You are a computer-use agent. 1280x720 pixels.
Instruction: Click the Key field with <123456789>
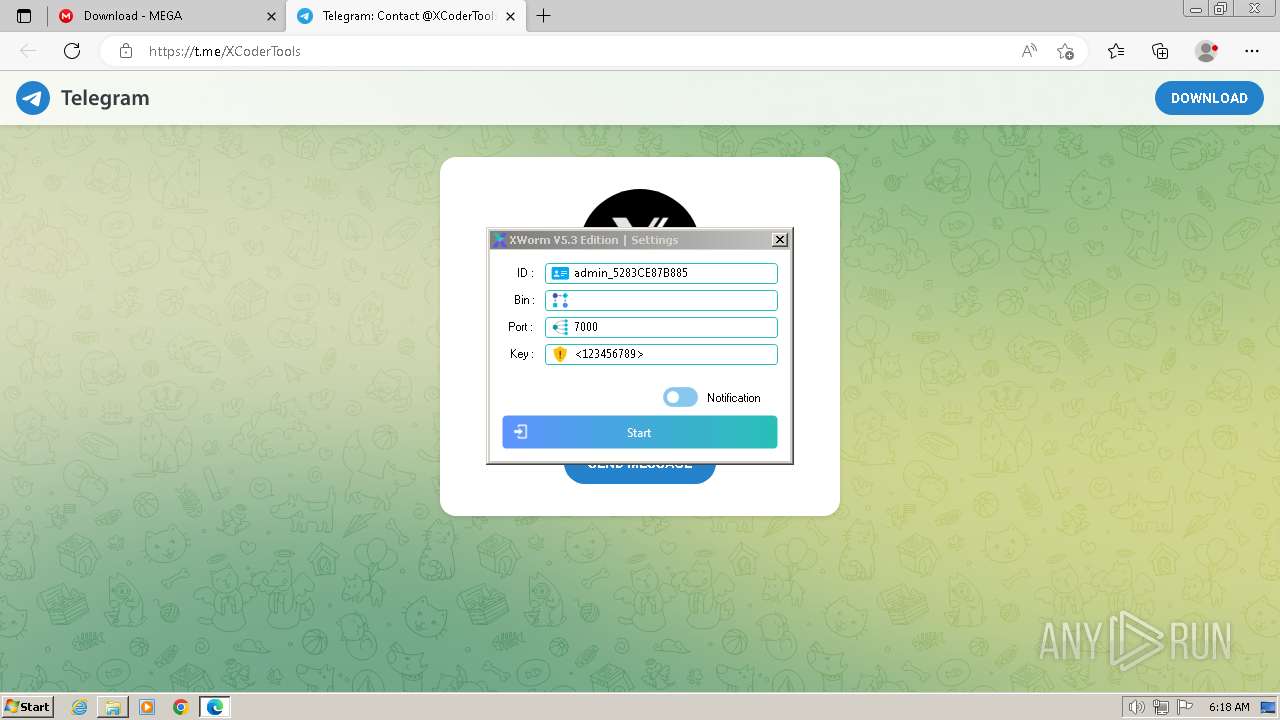click(x=661, y=354)
